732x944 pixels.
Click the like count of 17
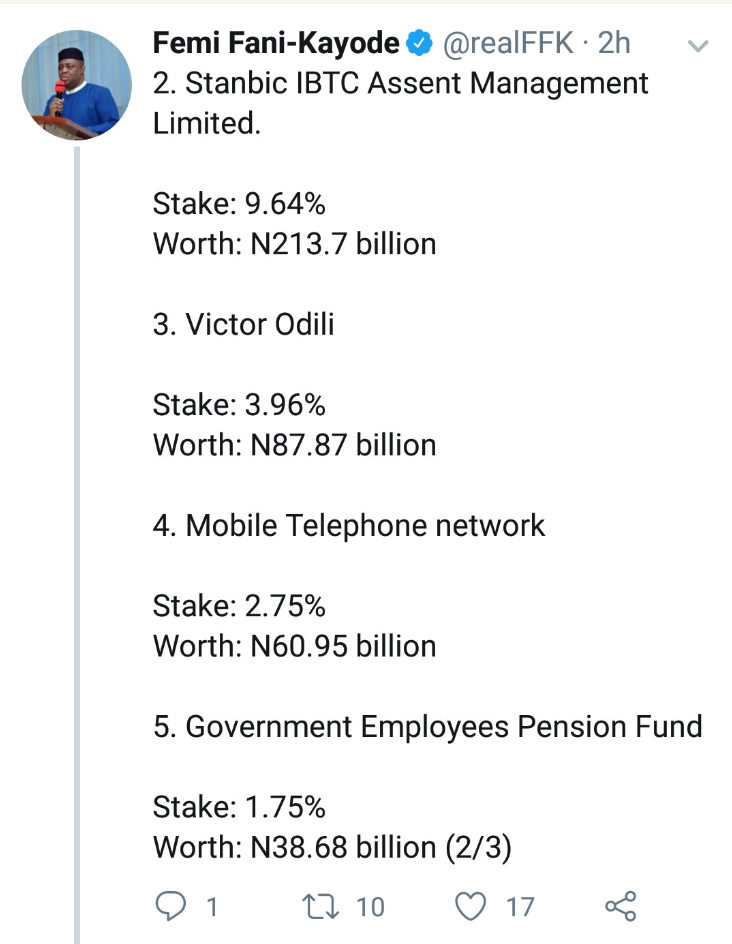(x=520, y=907)
